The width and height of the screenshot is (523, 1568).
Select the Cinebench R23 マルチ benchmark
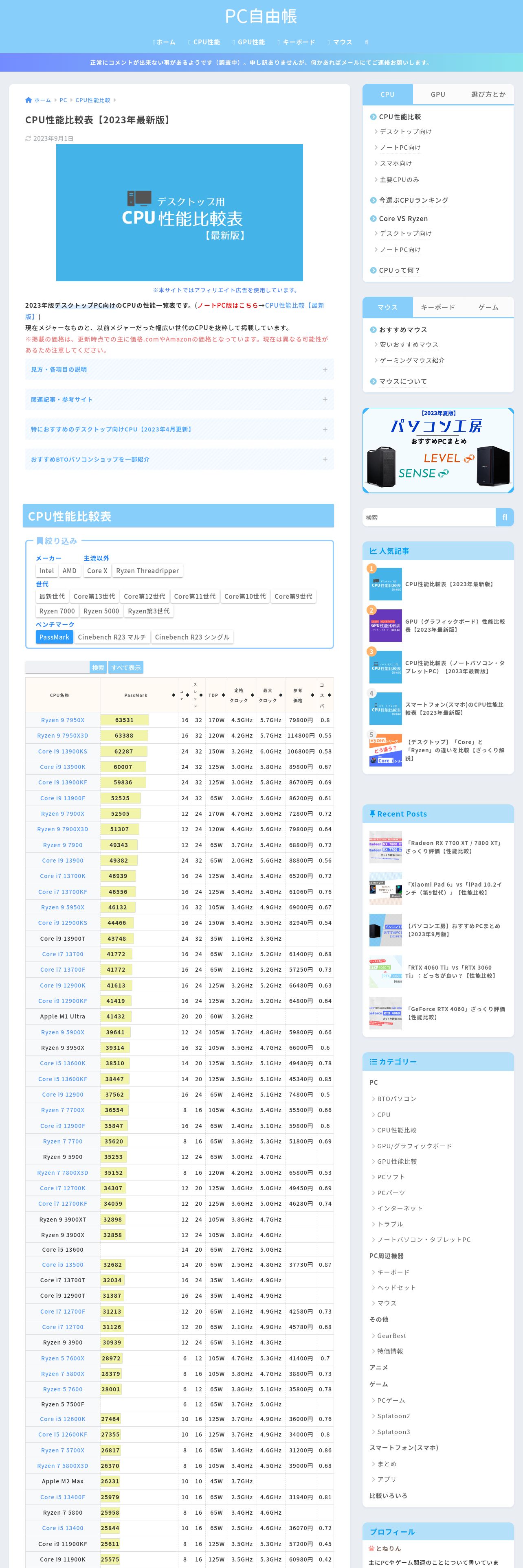[x=112, y=637]
